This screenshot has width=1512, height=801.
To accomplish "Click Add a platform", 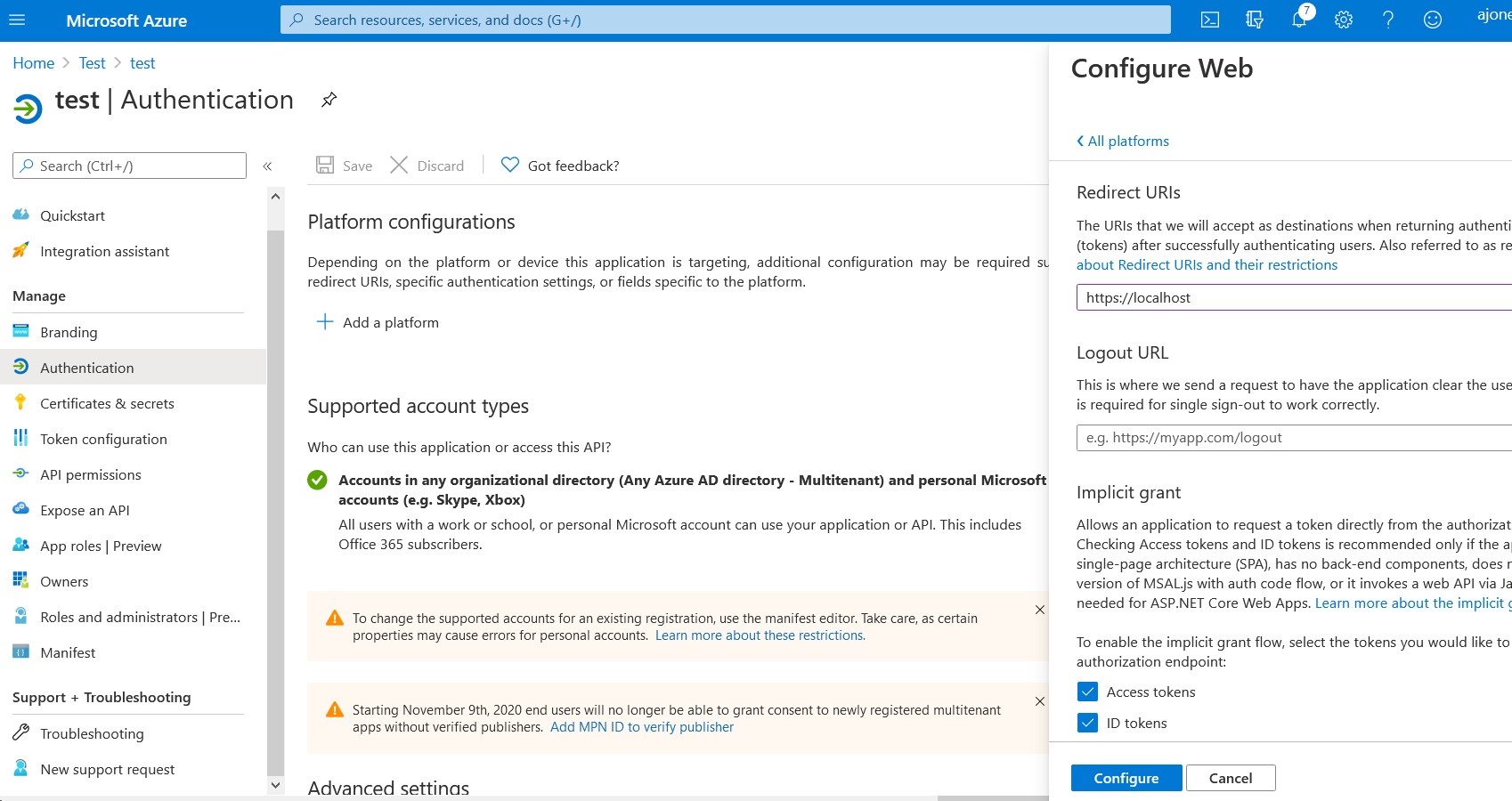I will [x=378, y=322].
